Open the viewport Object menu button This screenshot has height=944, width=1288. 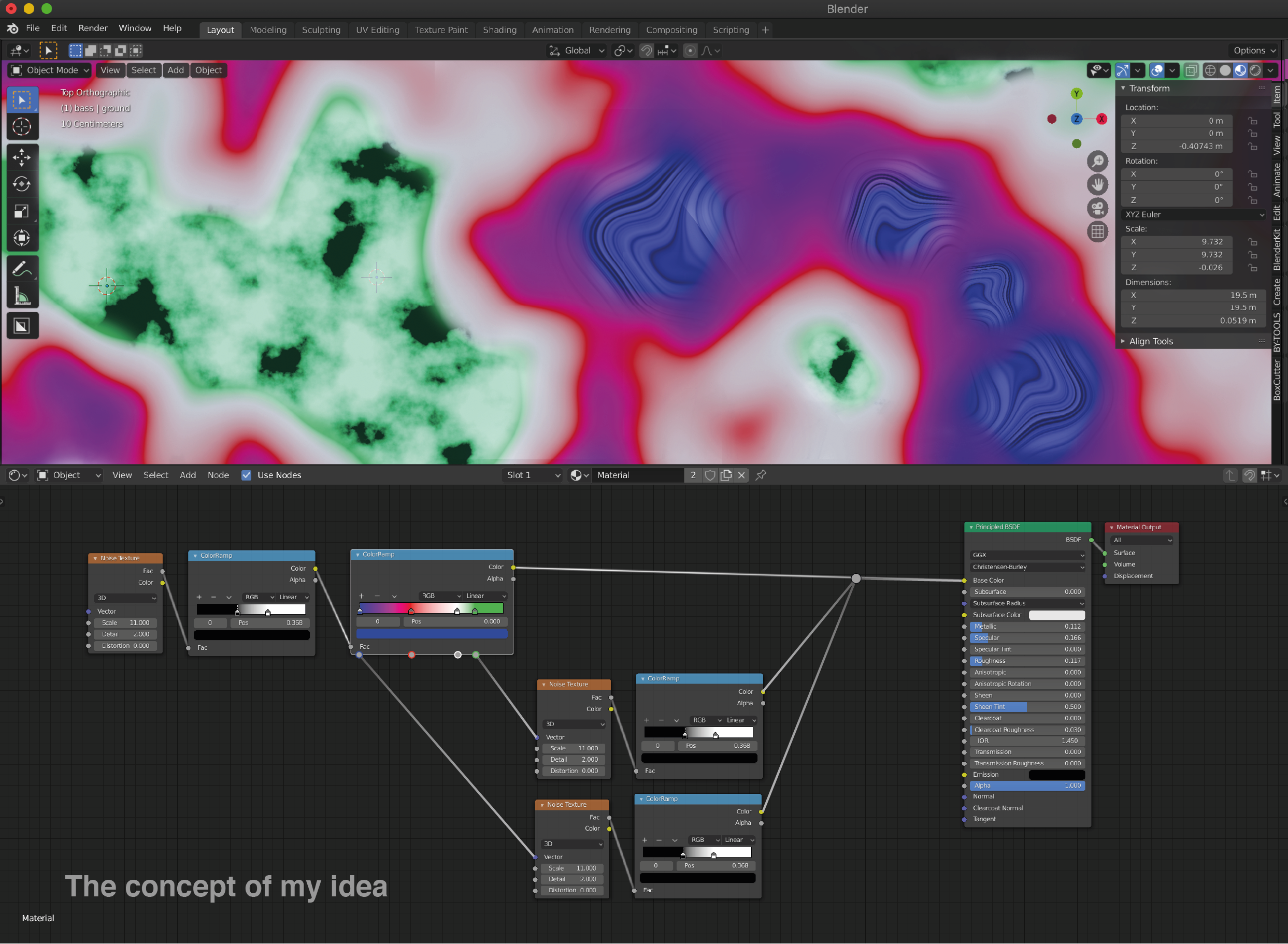pyautogui.click(x=208, y=70)
